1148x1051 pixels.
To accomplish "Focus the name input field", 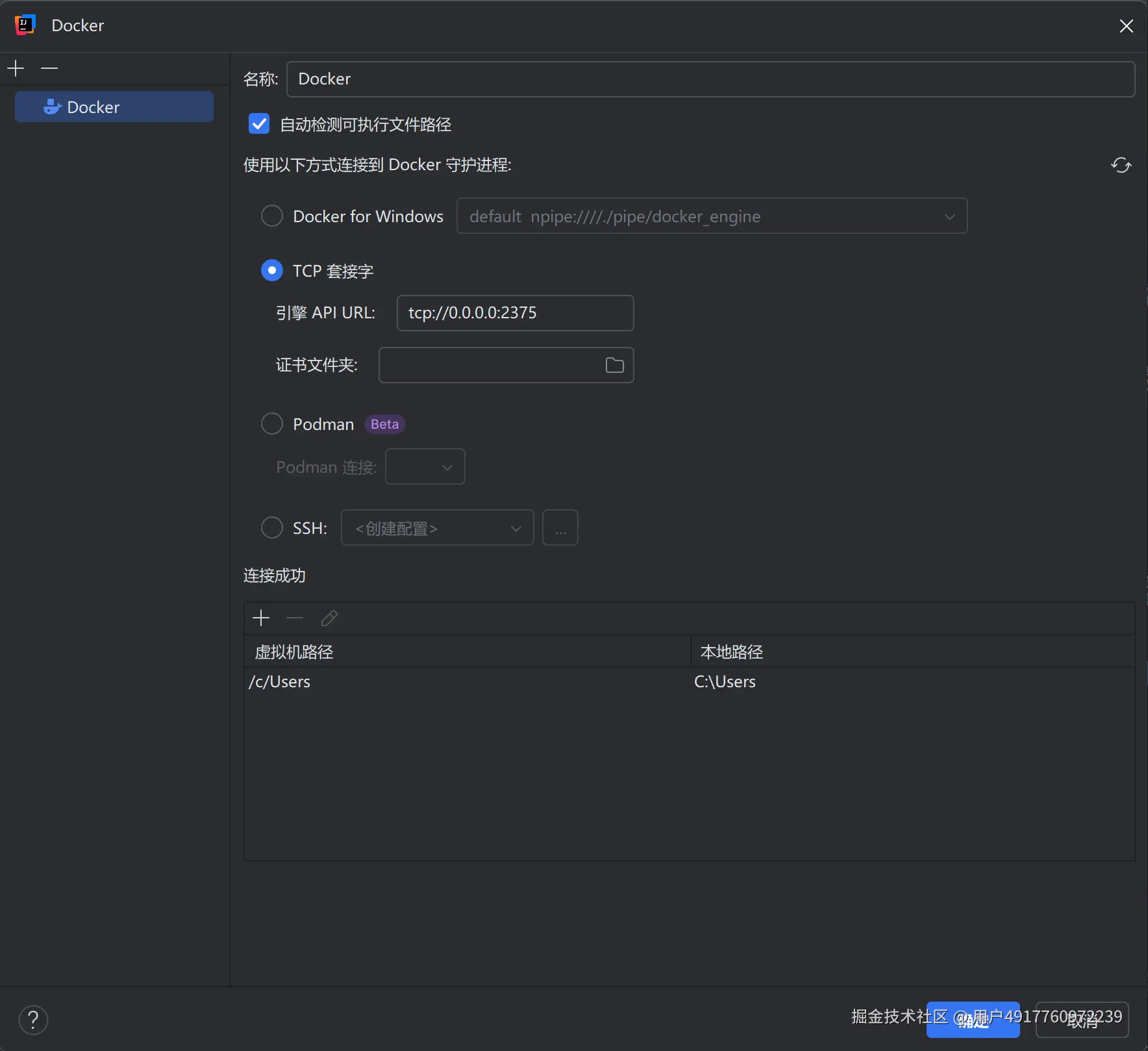I will [711, 79].
